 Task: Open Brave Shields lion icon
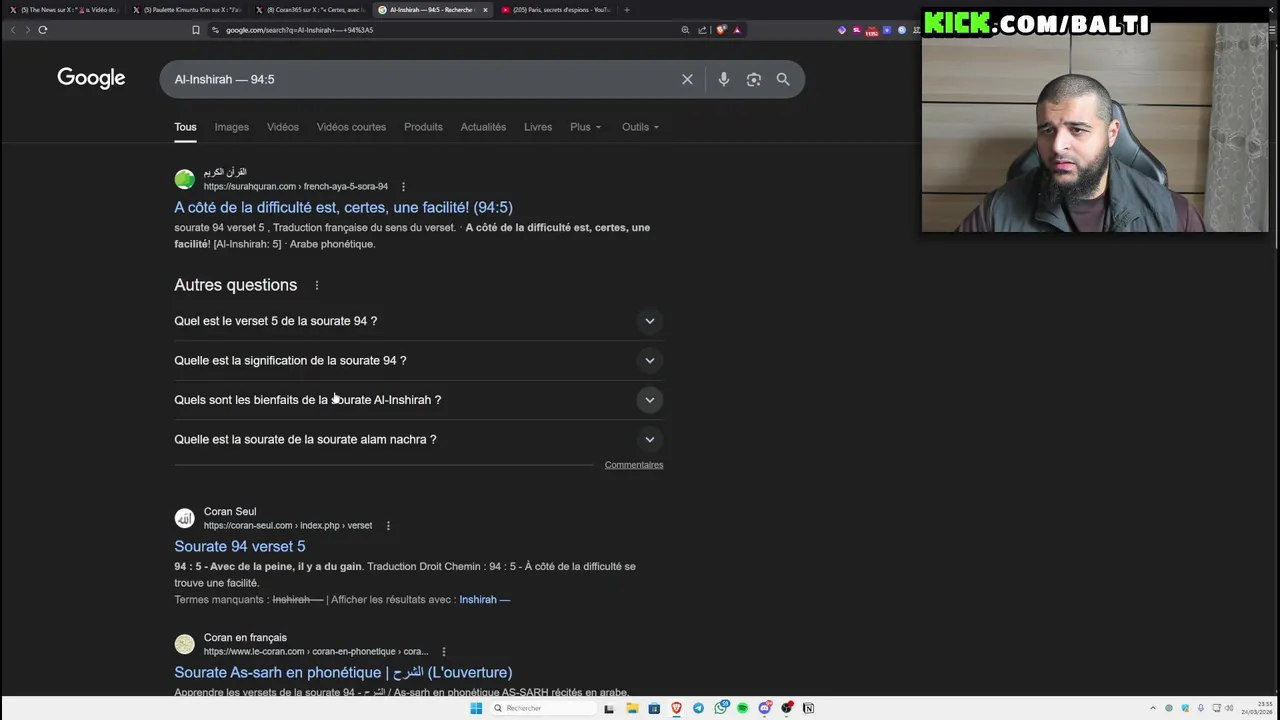(x=721, y=30)
